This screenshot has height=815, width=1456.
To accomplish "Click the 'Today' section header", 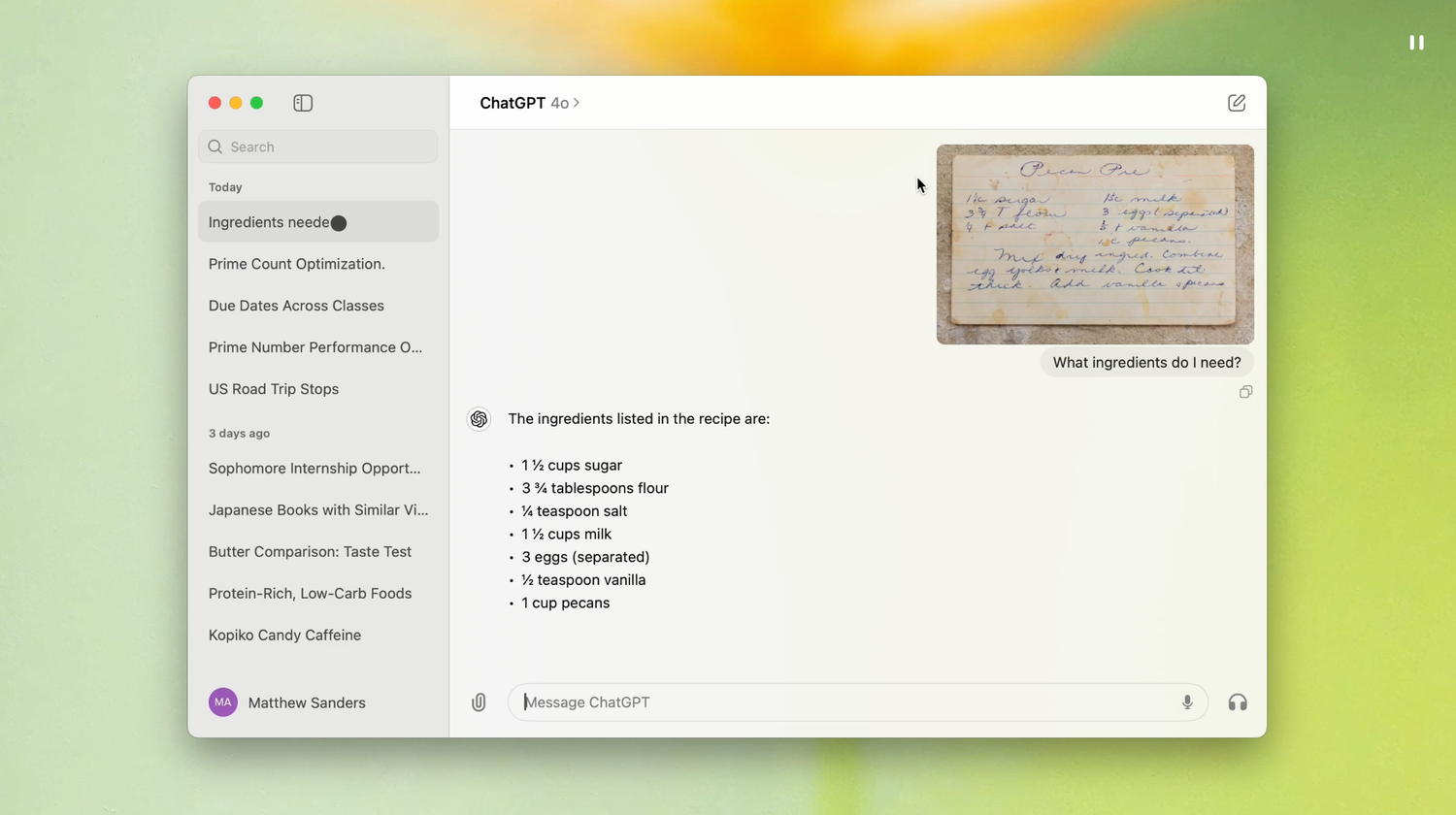I will click(x=225, y=187).
